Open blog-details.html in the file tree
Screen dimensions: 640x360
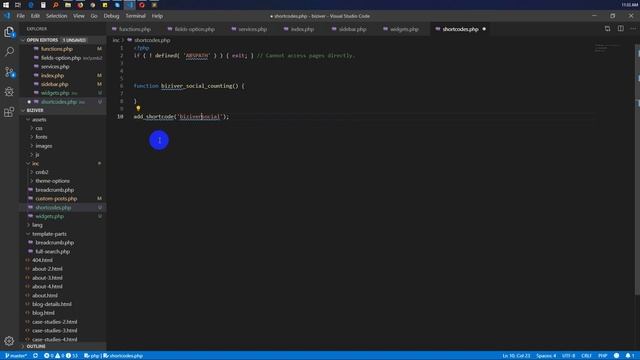[63, 304]
